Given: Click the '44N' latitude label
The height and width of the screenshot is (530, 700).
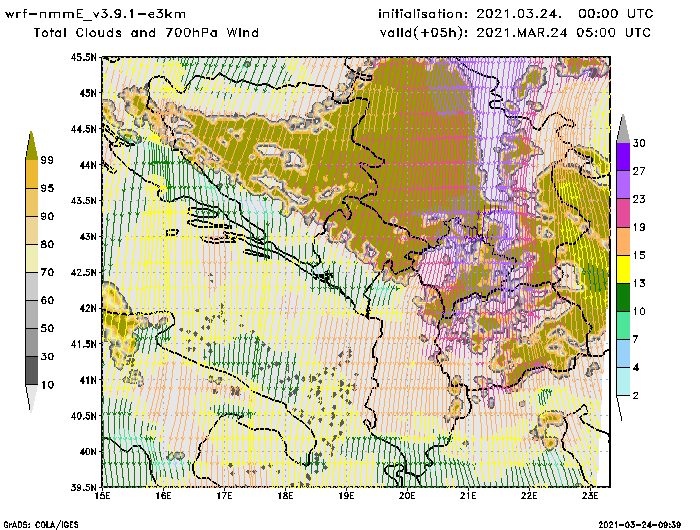Looking at the screenshot, I should click(88, 165).
